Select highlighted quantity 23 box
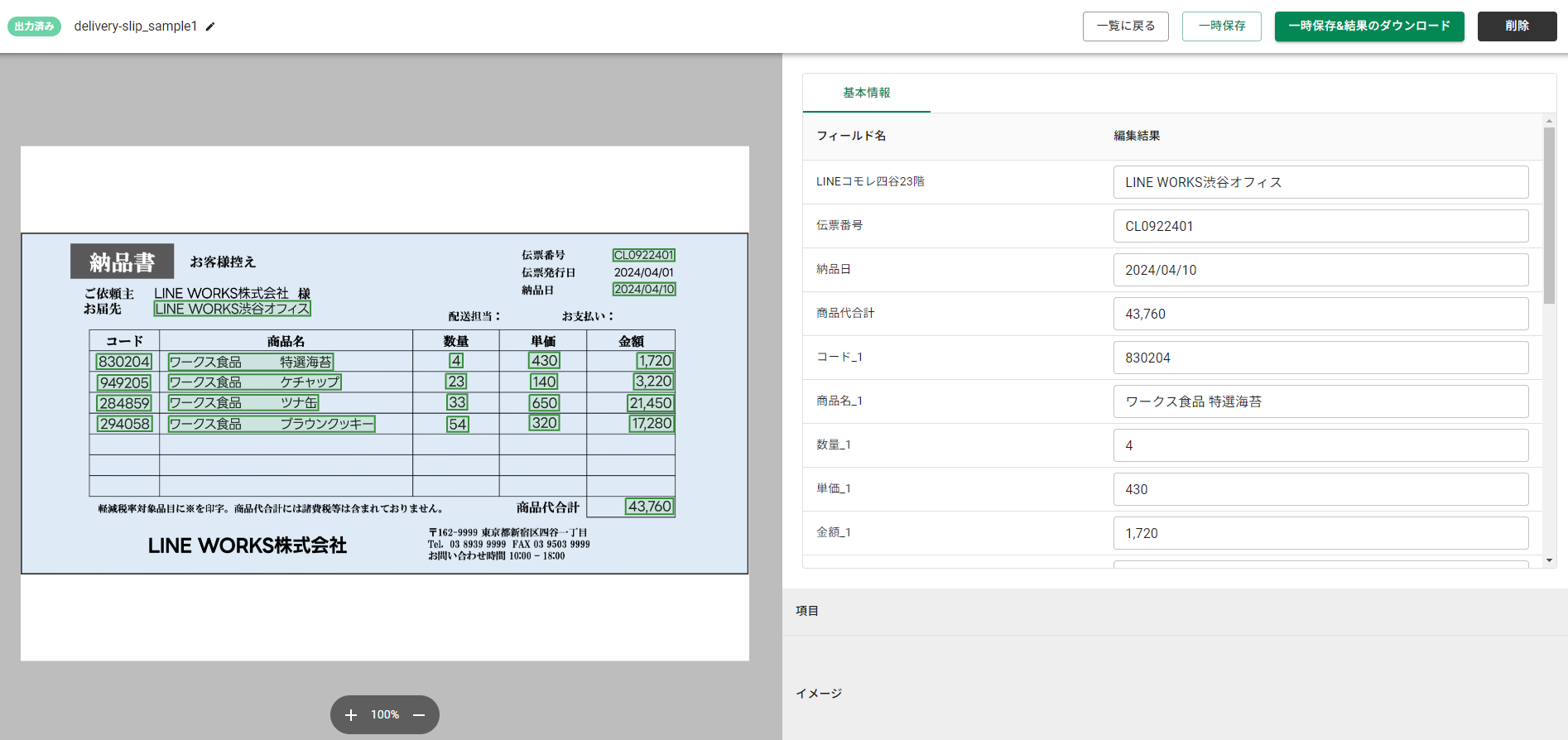Screen dimensions: 1568x740 point(456,382)
